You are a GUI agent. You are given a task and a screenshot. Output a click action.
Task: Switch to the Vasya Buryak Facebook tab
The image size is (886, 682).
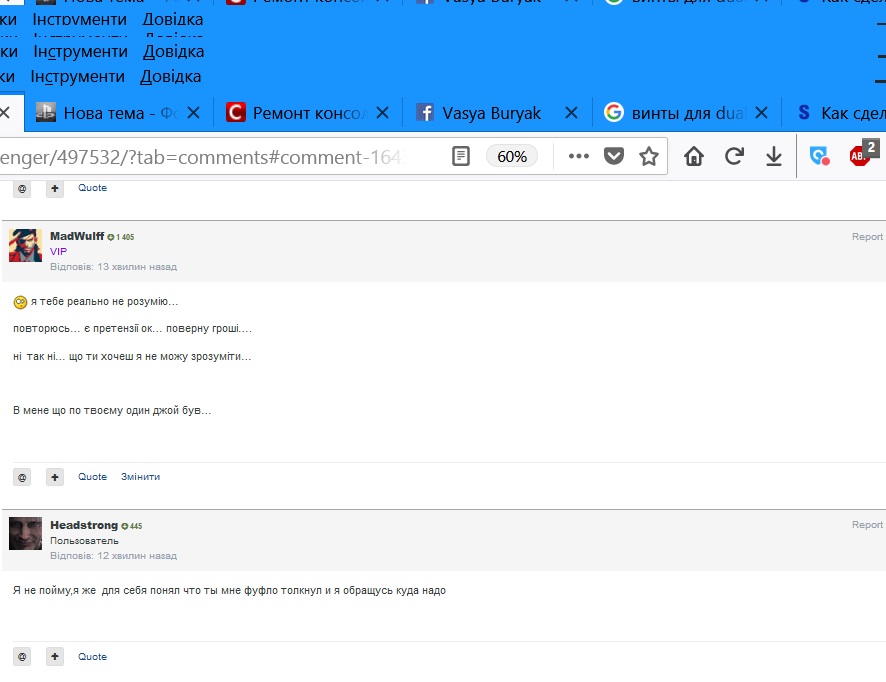point(491,113)
